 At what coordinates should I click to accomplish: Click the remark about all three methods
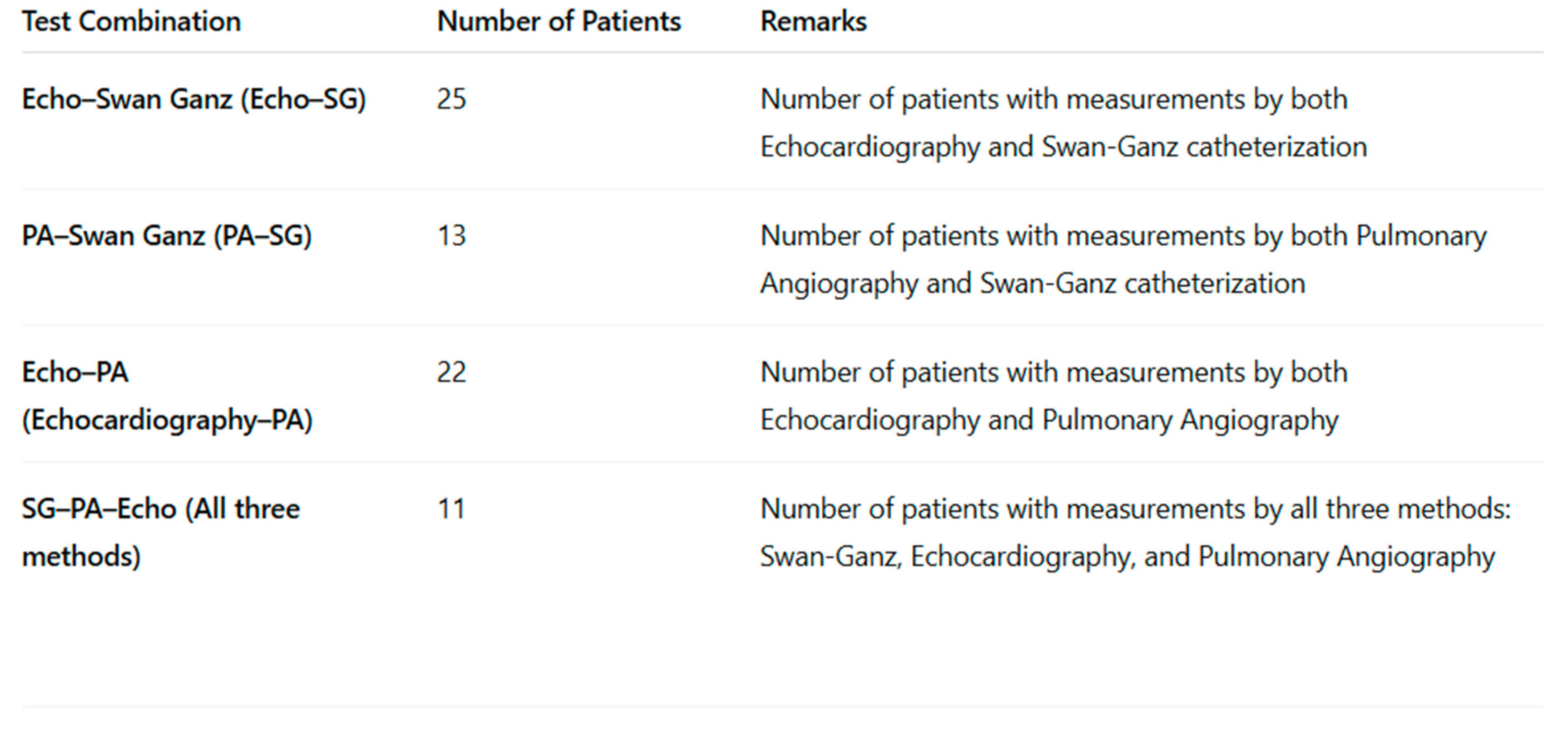pyautogui.click(x=1135, y=508)
